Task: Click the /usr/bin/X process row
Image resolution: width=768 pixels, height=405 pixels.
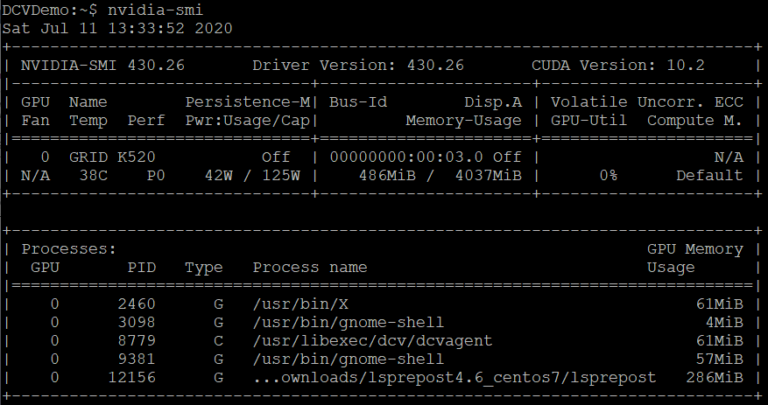Action: 382,304
